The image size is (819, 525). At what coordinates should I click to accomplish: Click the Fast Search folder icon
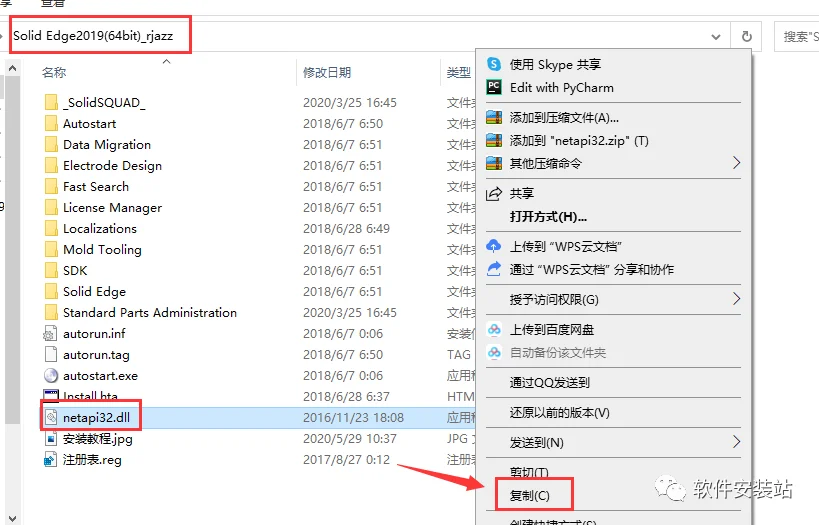(x=51, y=186)
